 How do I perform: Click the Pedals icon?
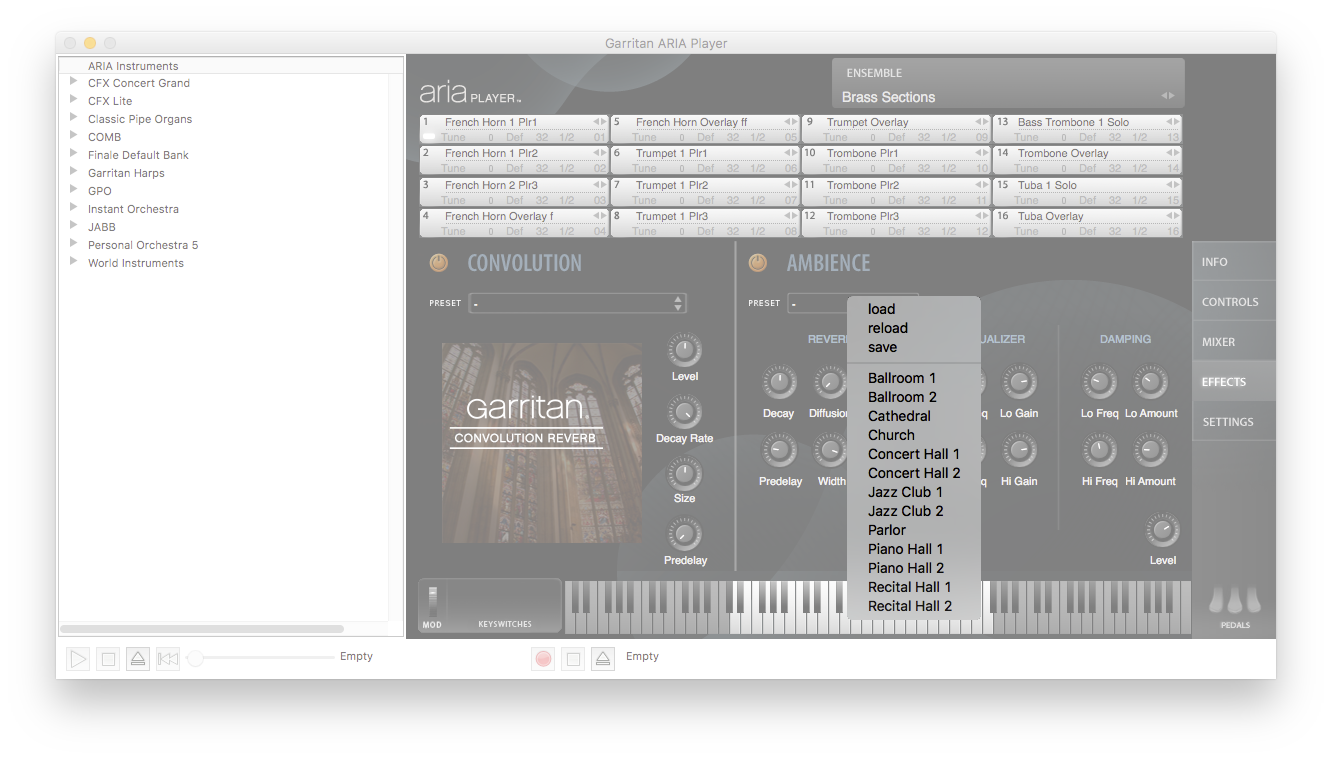click(x=1234, y=601)
